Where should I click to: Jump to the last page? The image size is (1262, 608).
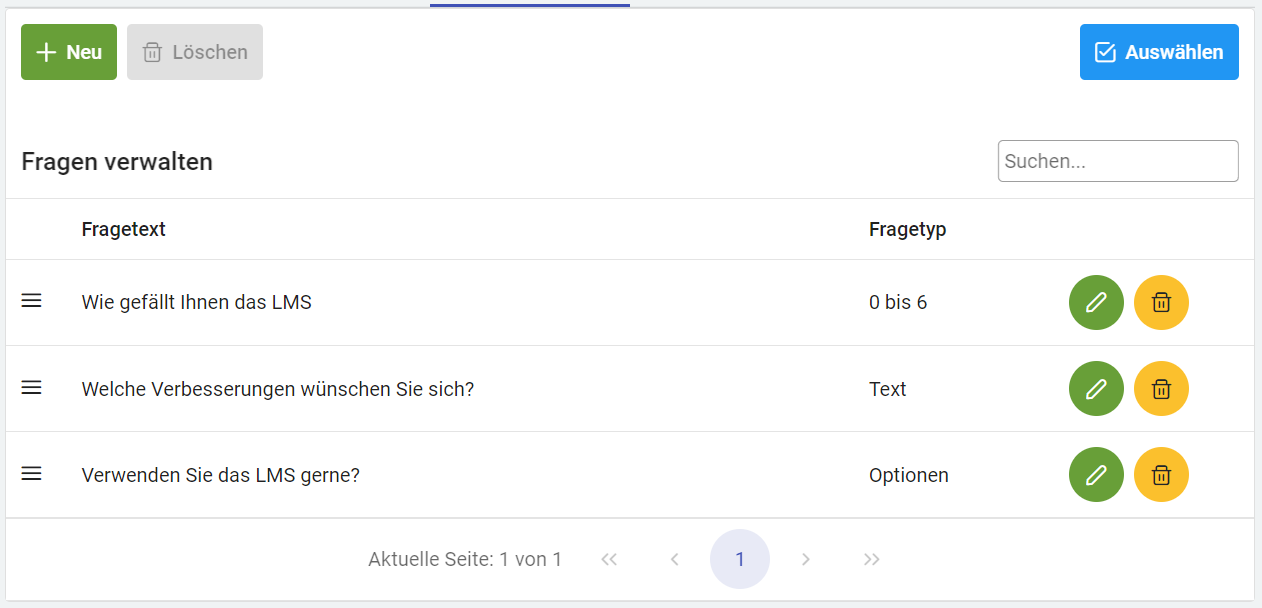pyautogui.click(x=872, y=560)
